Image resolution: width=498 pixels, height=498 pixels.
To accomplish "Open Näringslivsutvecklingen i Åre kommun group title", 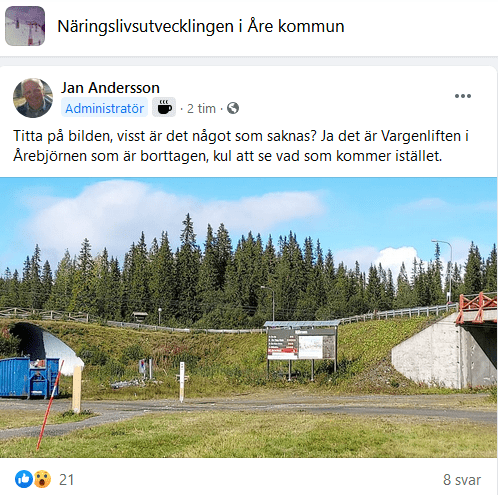I will (201, 26).
